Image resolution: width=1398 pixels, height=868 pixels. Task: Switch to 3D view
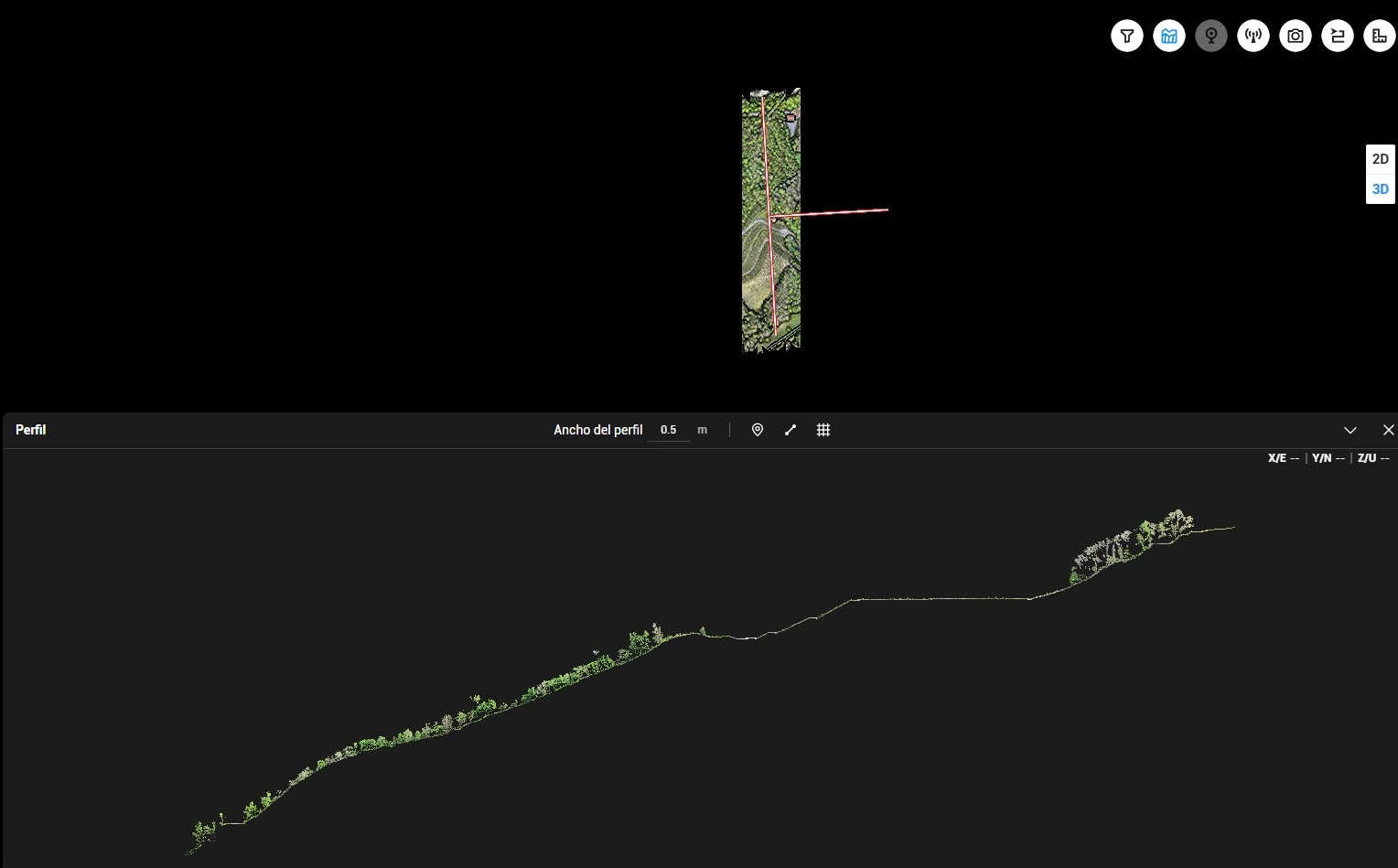[1381, 189]
